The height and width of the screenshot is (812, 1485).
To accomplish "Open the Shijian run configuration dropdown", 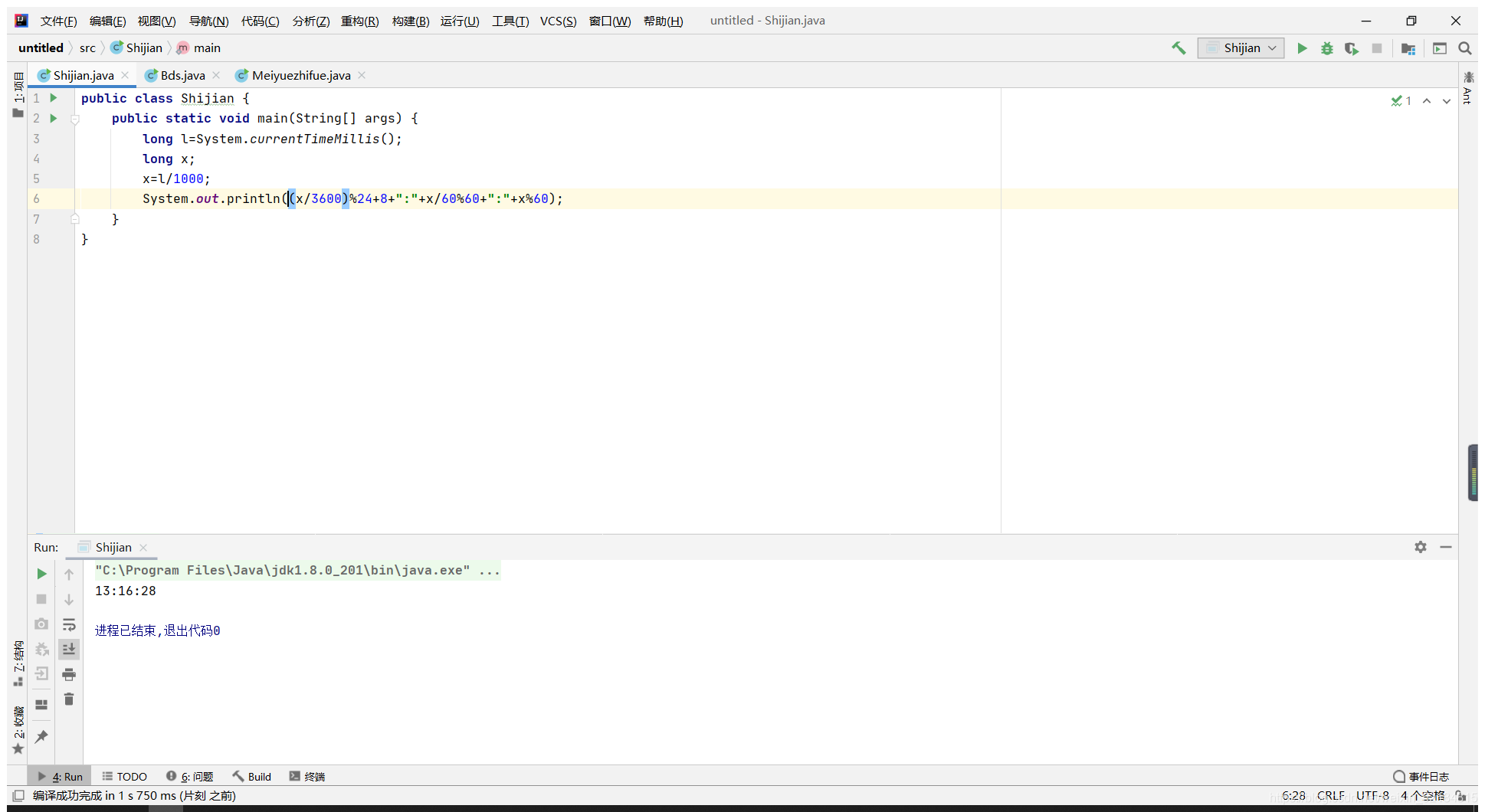I will coord(1241,48).
